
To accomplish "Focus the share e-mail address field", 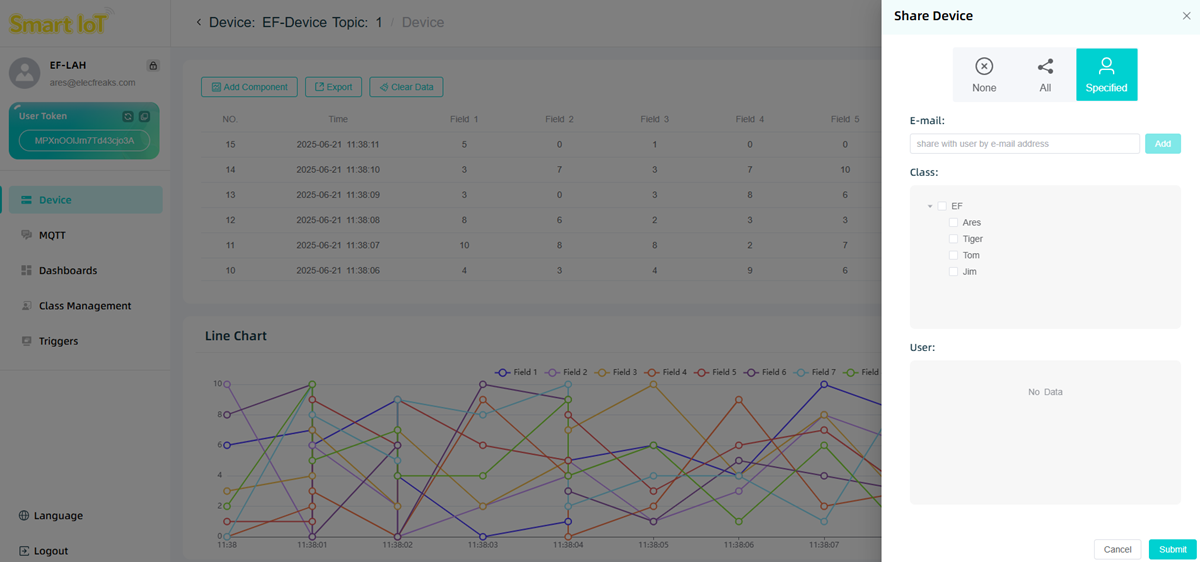I will pos(1024,144).
